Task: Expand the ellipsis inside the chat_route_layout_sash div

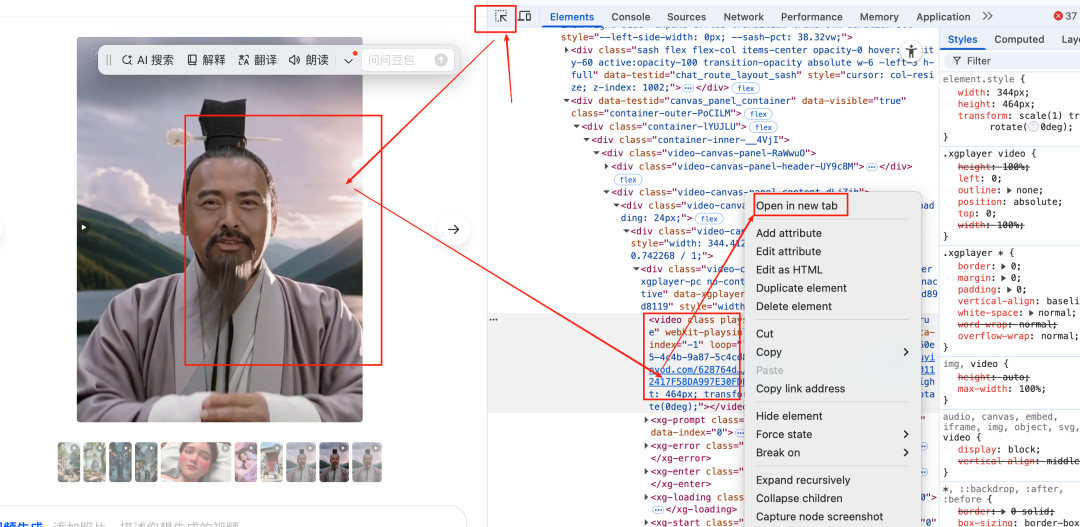Action: pyautogui.click(x=687, y=88)
